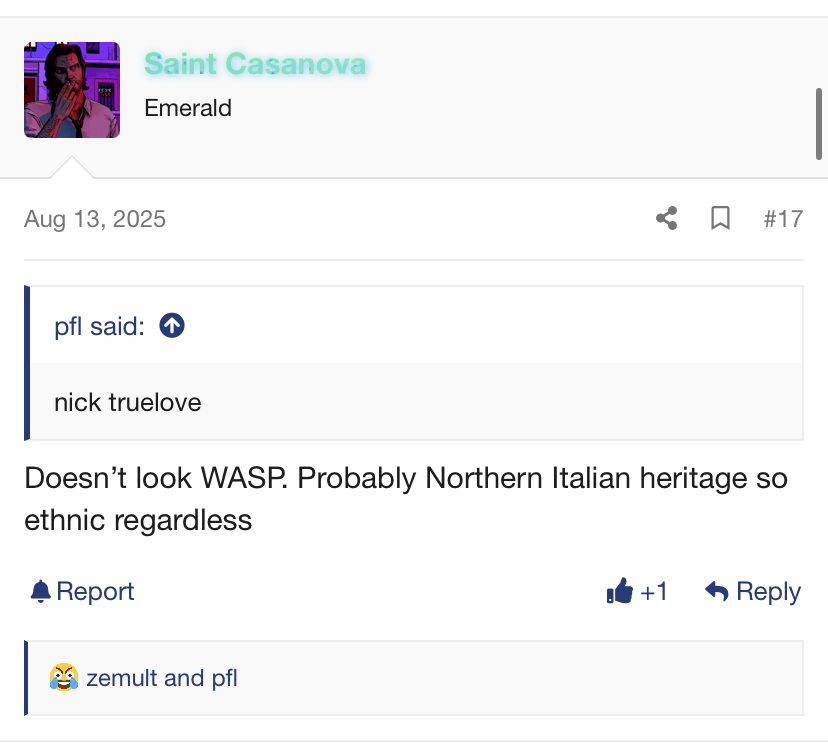Click the +1 like label
Viewport: 828px width, 753px height.
click(x=653, y=592)
